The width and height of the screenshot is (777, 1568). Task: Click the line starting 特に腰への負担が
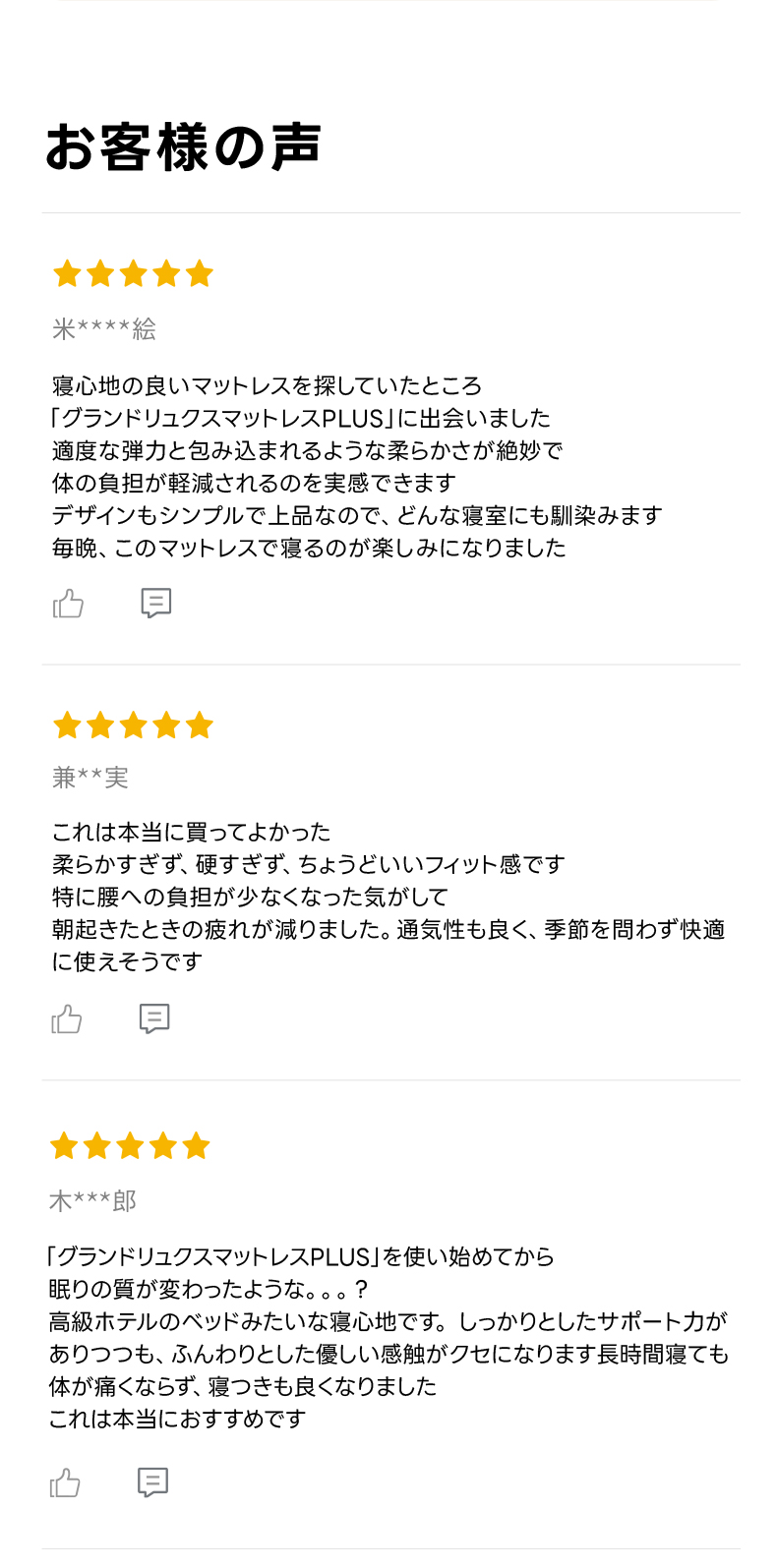pos(250,897)
